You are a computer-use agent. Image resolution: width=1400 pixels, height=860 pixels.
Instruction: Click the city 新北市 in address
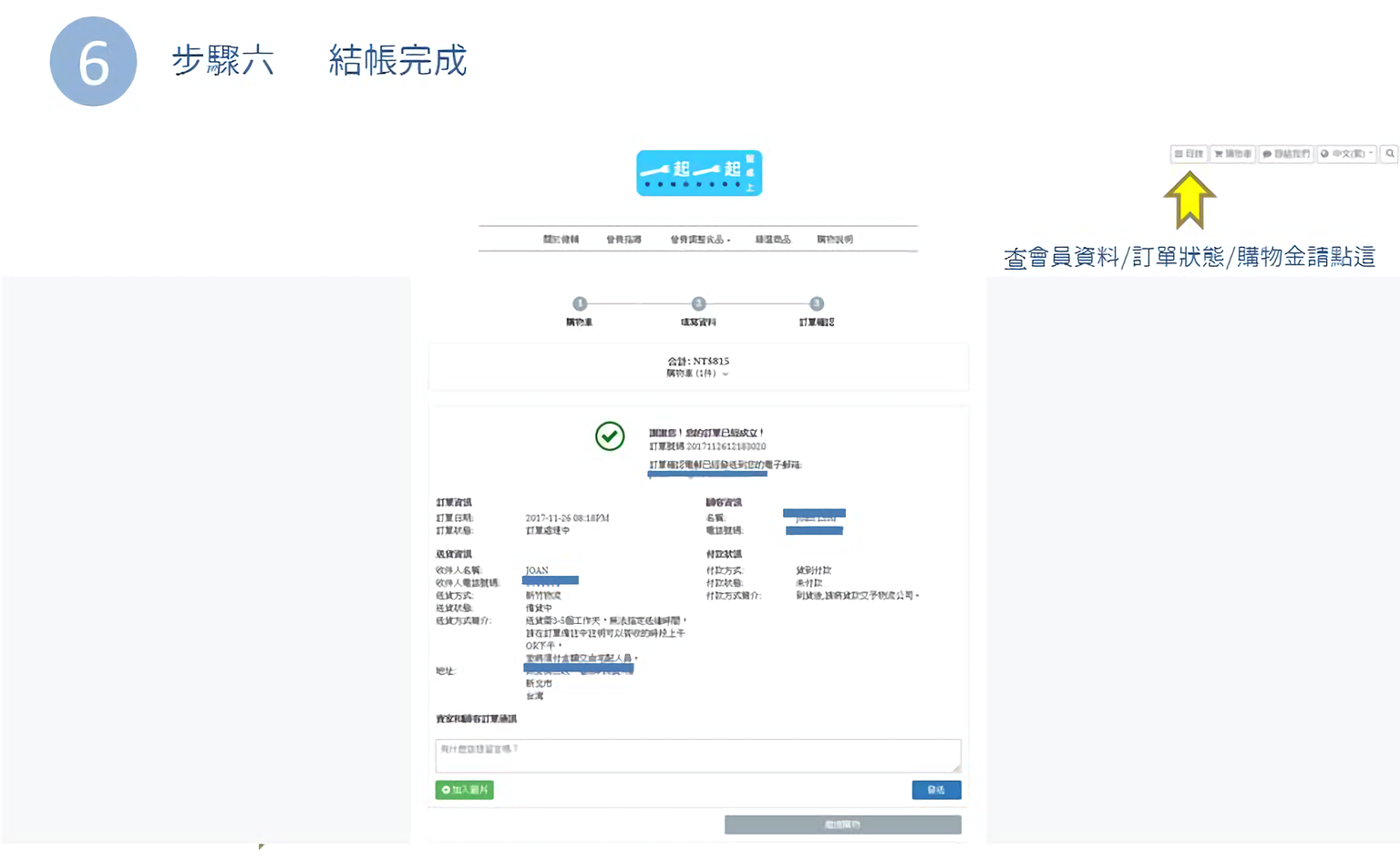(x=539, y=683)
